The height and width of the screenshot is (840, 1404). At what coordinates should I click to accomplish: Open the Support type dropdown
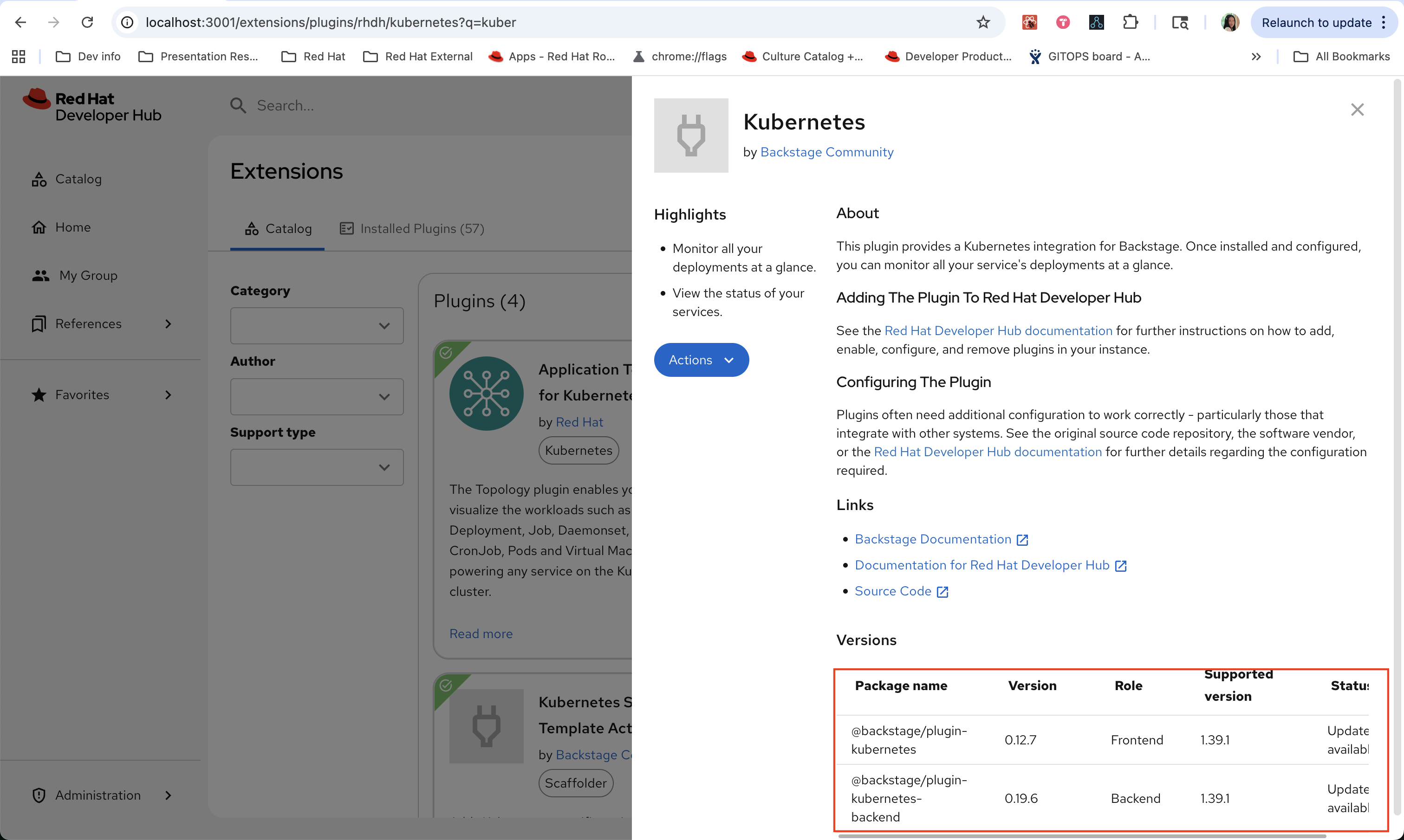click(x=317, y=467)
